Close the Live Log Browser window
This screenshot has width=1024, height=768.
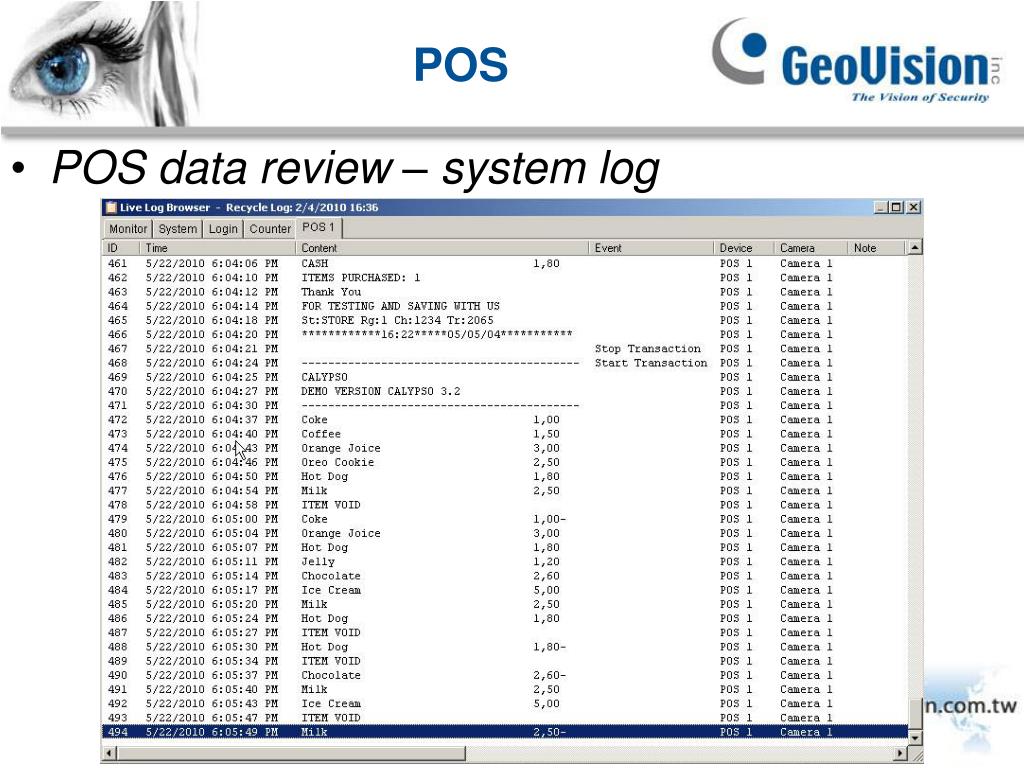pyautogui.click(x=913, y=208)
